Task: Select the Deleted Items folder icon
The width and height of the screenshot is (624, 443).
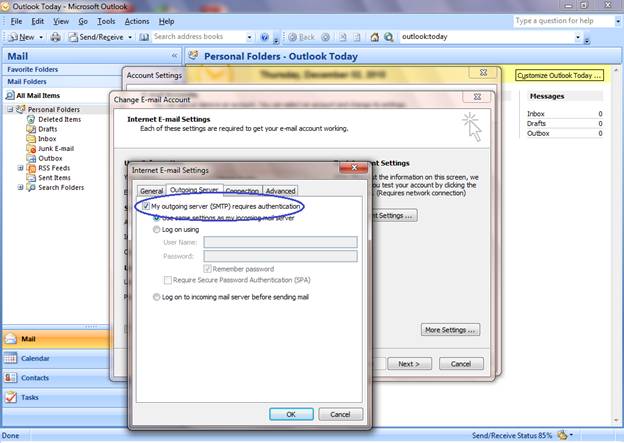Action: 31,119
